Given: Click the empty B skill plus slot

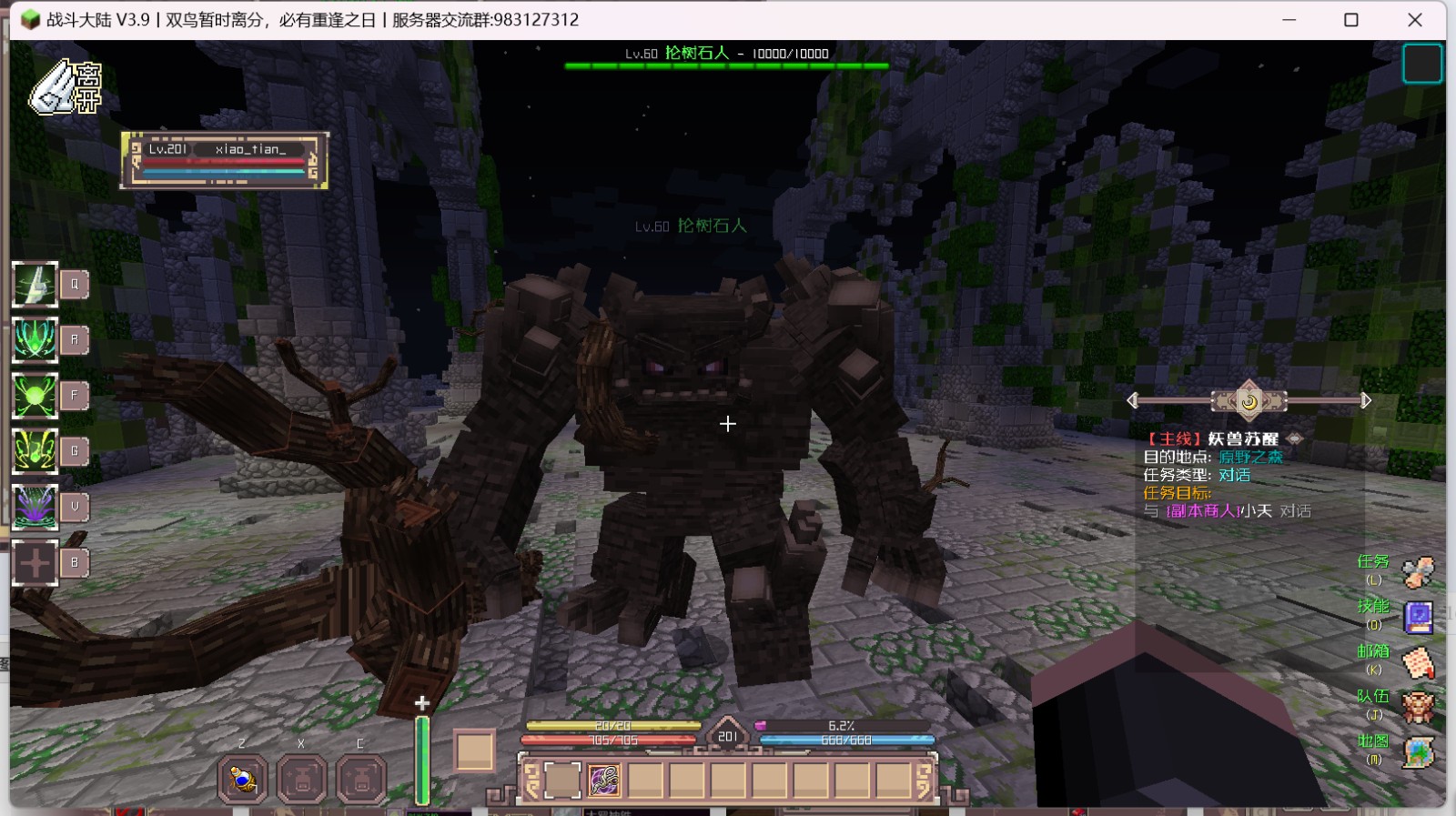Looking at the screenshot, I should [x=35, y=563].
